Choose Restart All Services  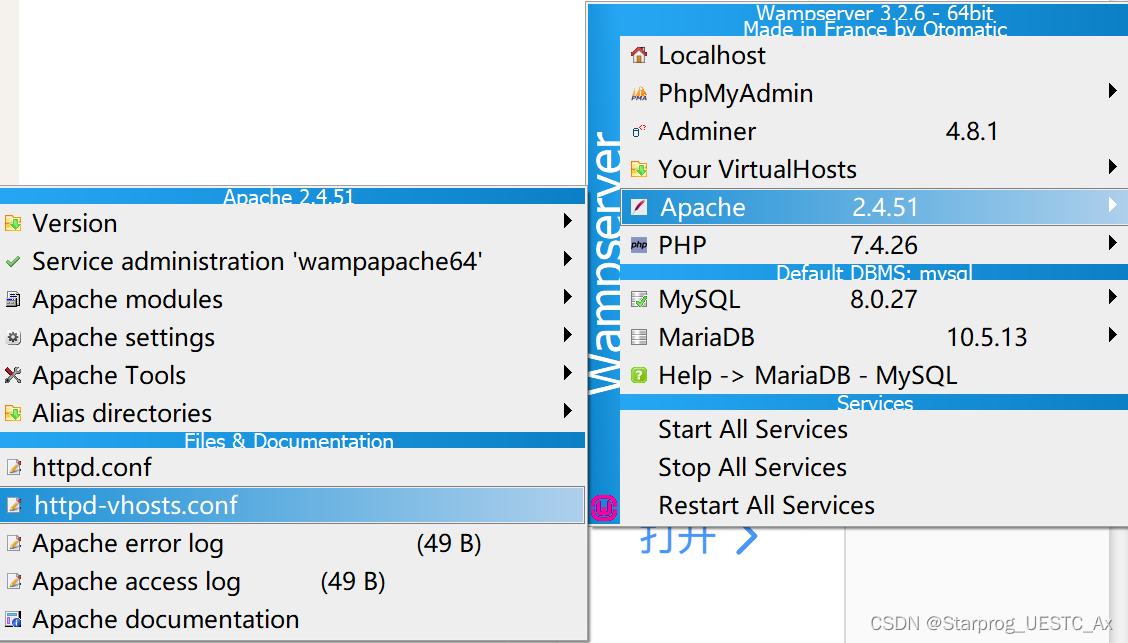[873, 506]
